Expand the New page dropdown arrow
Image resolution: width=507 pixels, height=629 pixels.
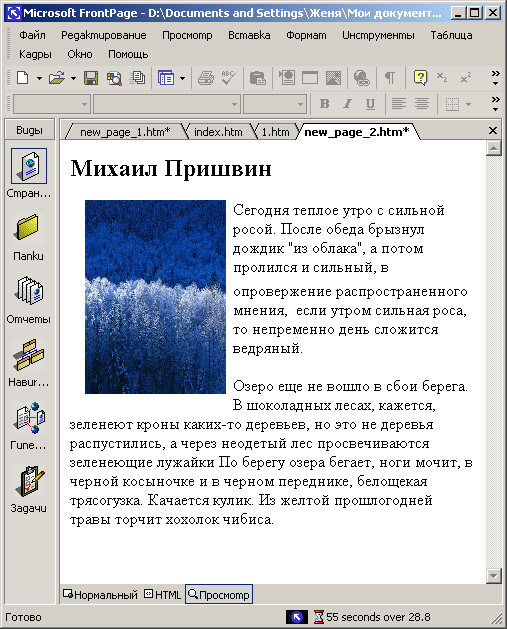tap(39, 78)
